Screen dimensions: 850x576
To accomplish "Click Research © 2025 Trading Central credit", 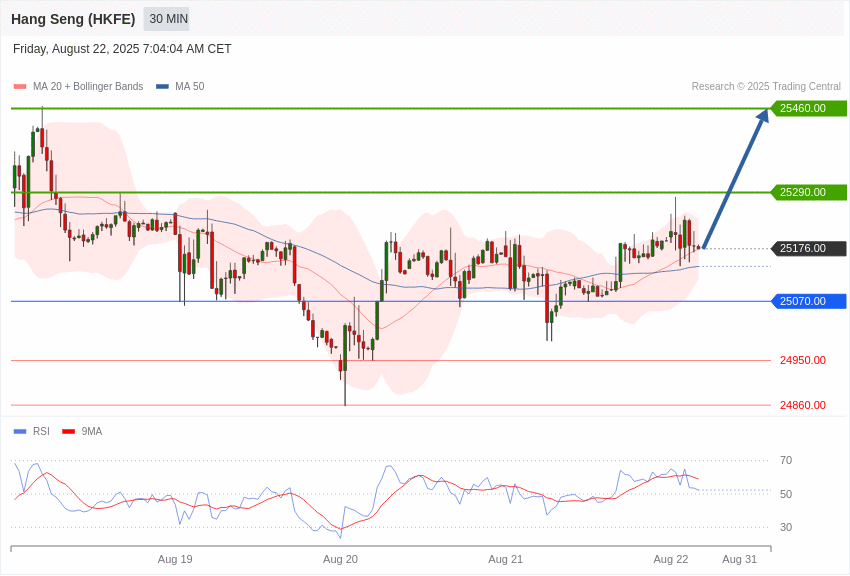I will tap(766, 87).
